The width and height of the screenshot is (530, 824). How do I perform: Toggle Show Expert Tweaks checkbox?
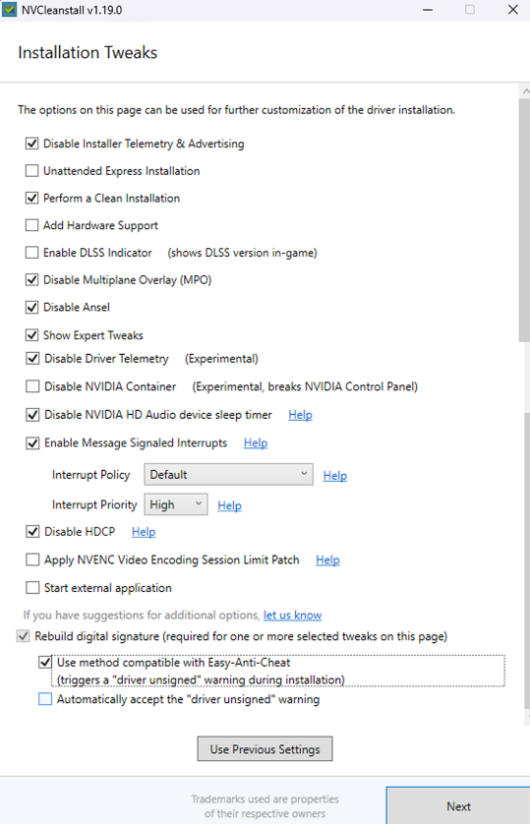32,335
